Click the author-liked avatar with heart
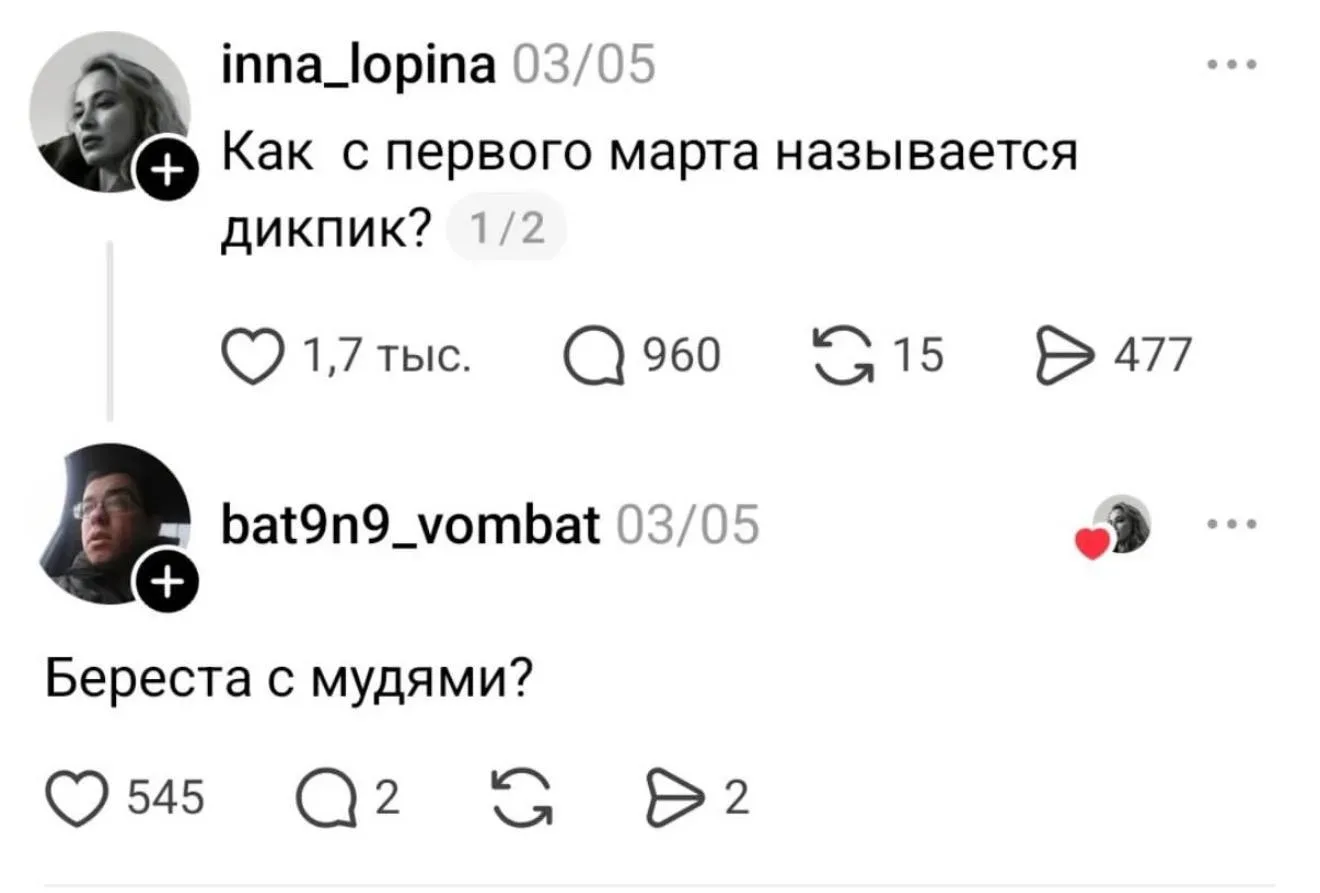The width and height of the screenshot is (1320, 893). [x=1118, y=525]
